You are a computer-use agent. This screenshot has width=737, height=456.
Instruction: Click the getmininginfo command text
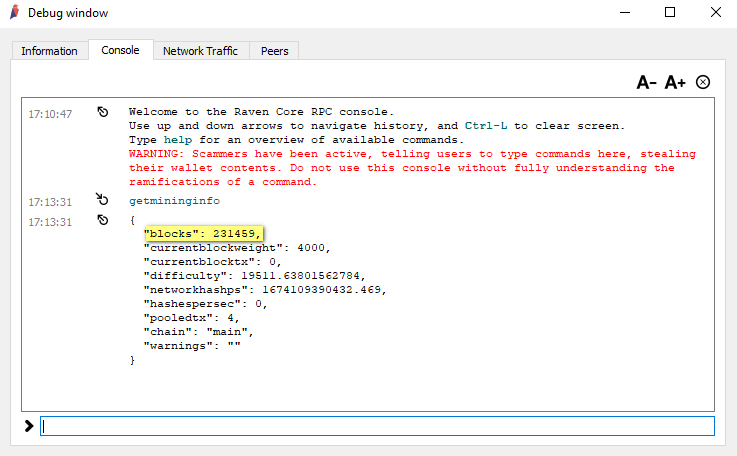pyautogui.click(x=174, y=201)
